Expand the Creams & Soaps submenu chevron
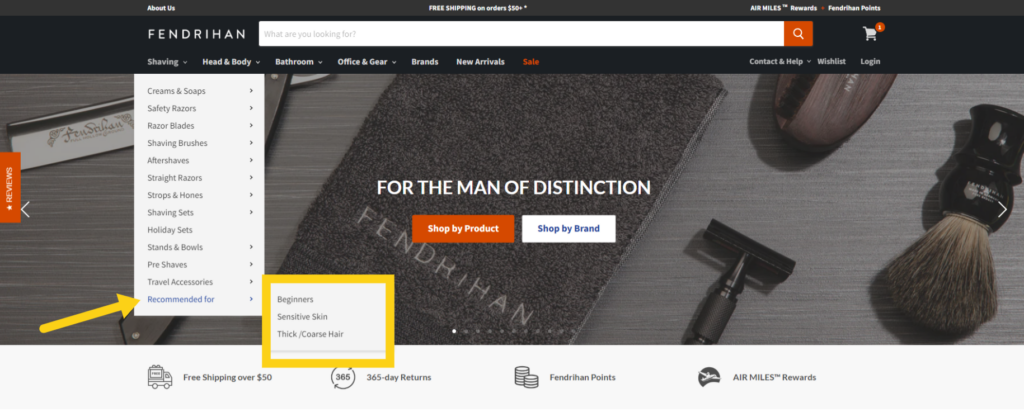This screenshot has width=1024, height=417. (x=251, y=91)
